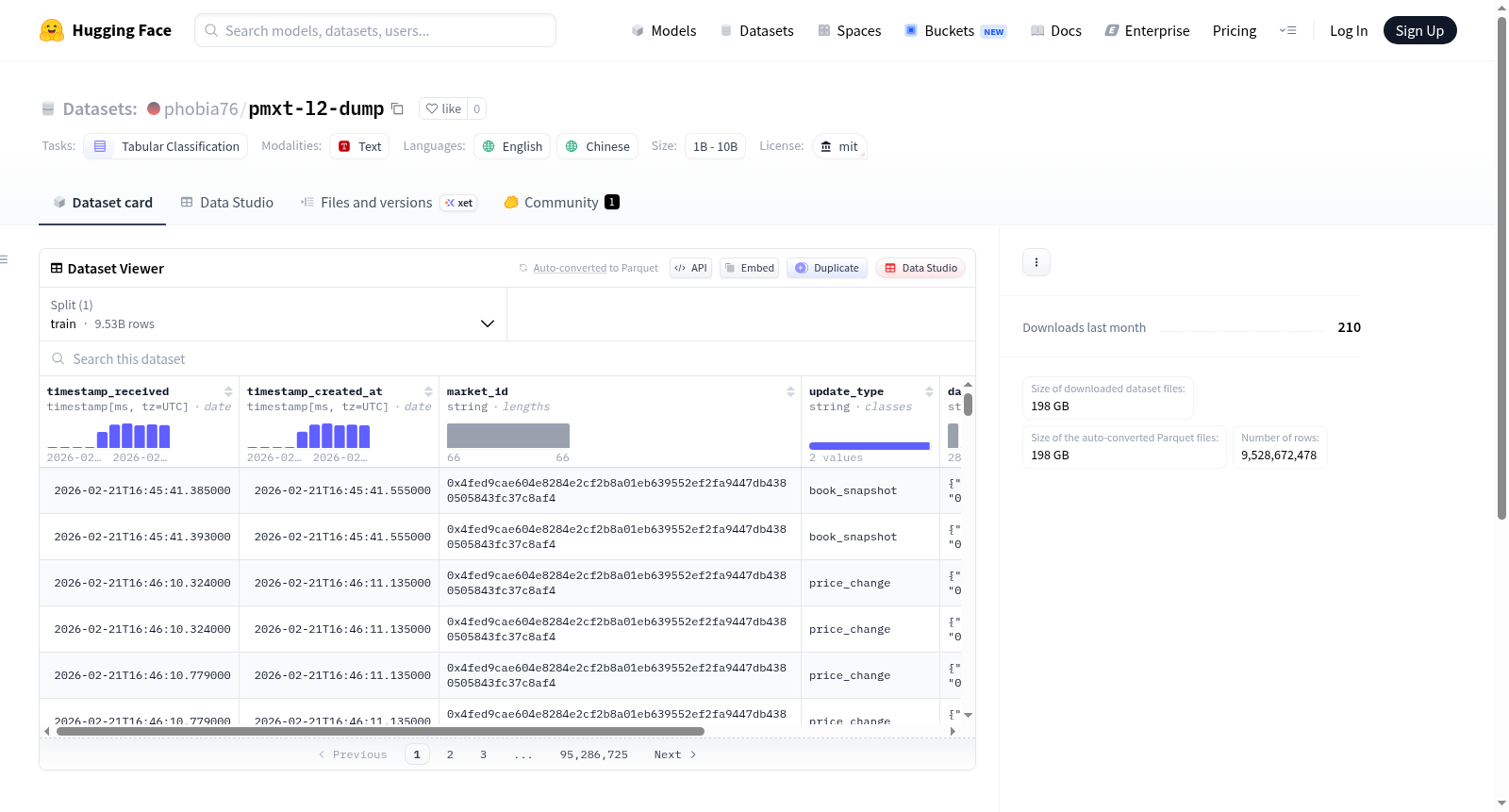Click the Dataset Viewer table icon
Viewport: 1509px width, 812px height.
pyautogui.click(x=57, y=269)
